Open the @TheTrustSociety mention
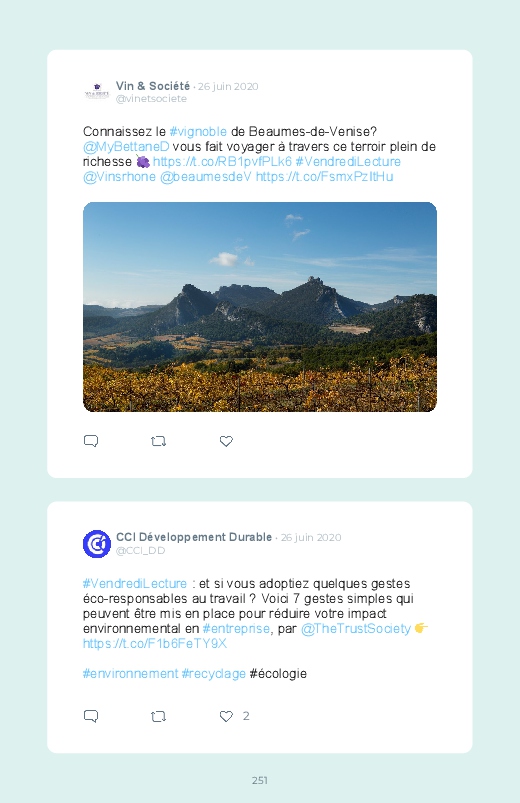This screenshot has height=803, width=520. [x=356, y=629]
